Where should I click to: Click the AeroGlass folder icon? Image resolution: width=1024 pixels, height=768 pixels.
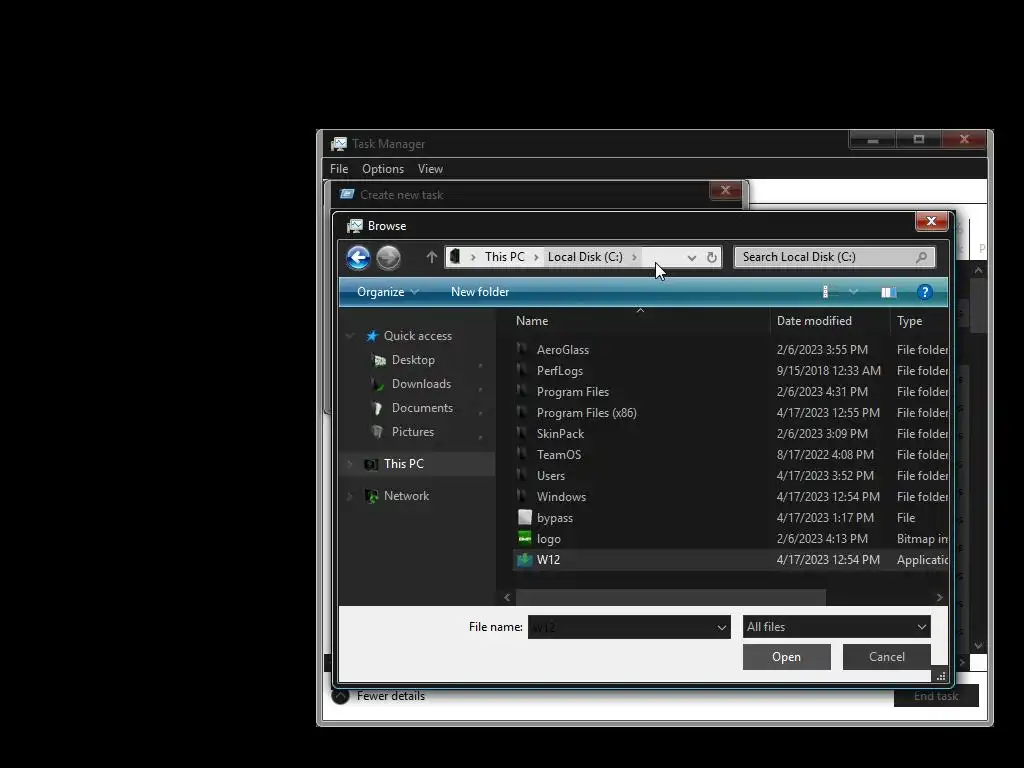tap(522, 349)
